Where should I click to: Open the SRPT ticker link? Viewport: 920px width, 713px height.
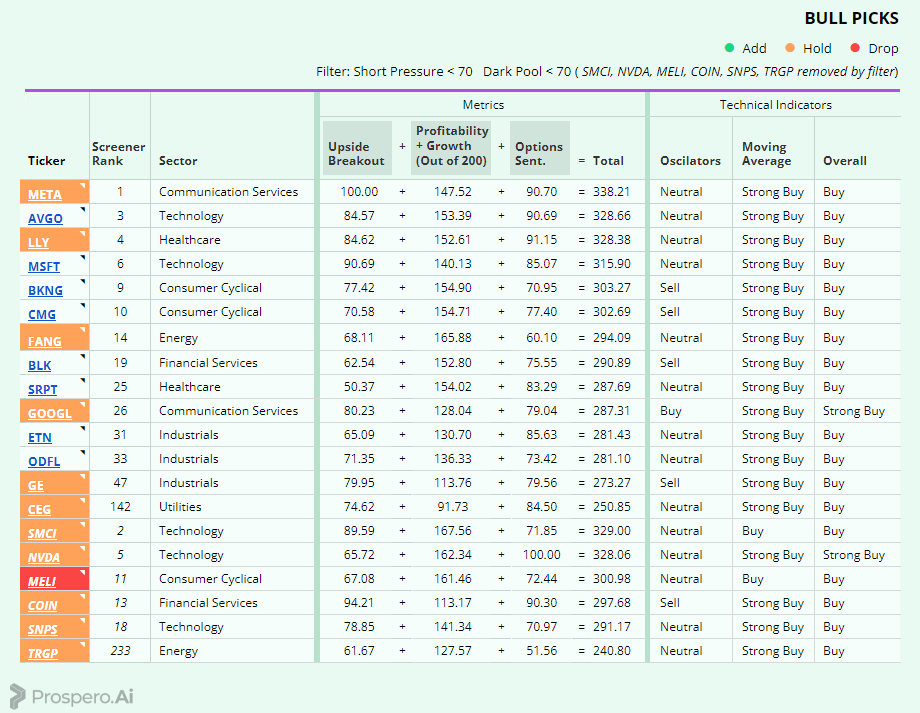(43, 390)
